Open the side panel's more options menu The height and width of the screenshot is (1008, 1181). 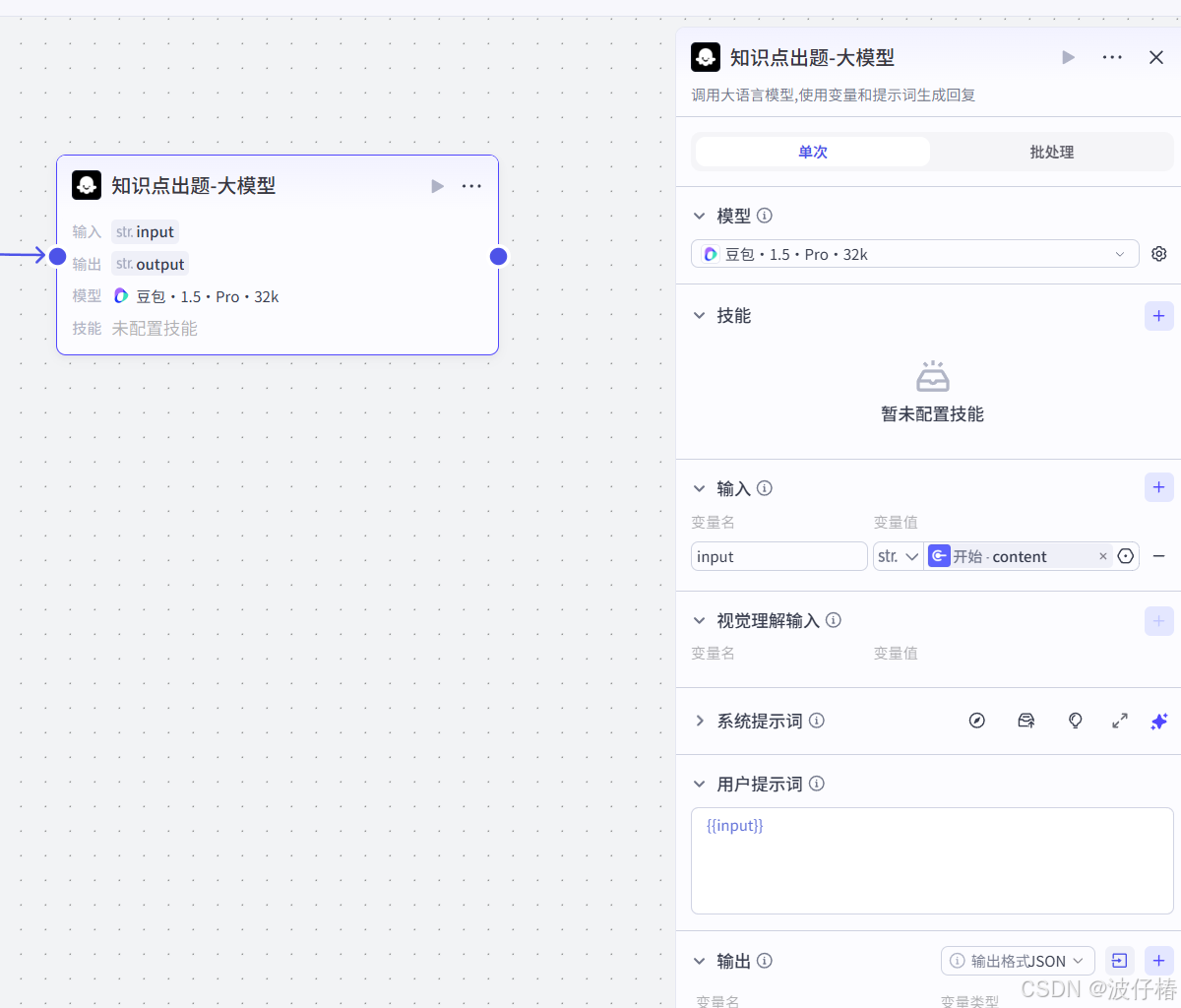1112,57
